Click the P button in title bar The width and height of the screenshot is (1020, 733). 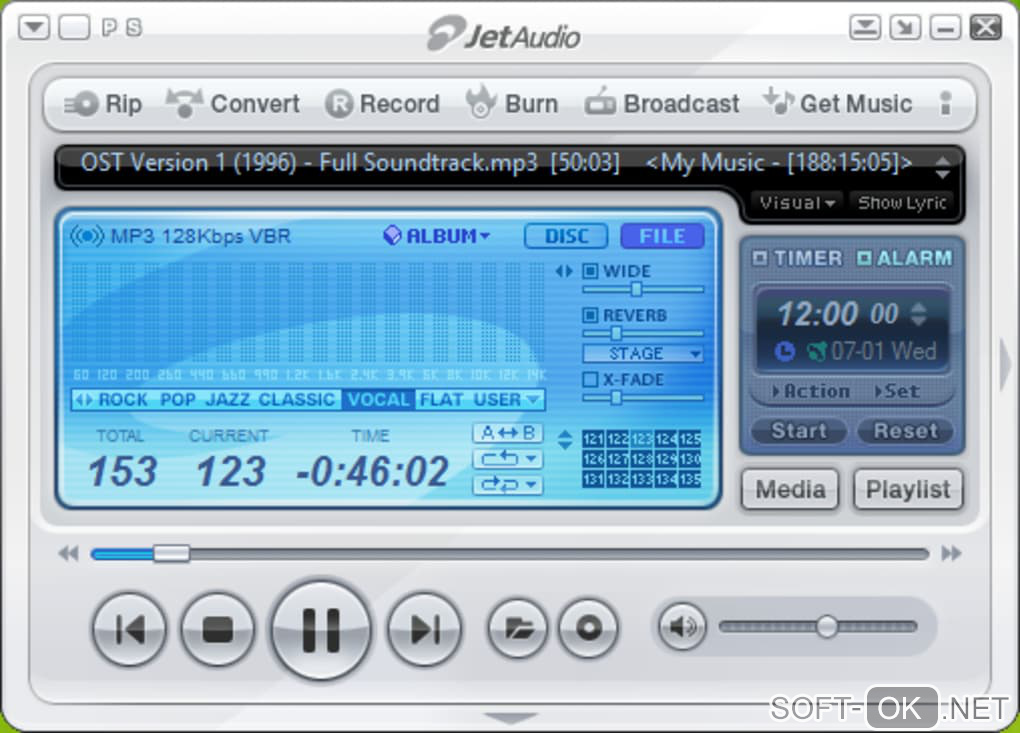point(110,27)
